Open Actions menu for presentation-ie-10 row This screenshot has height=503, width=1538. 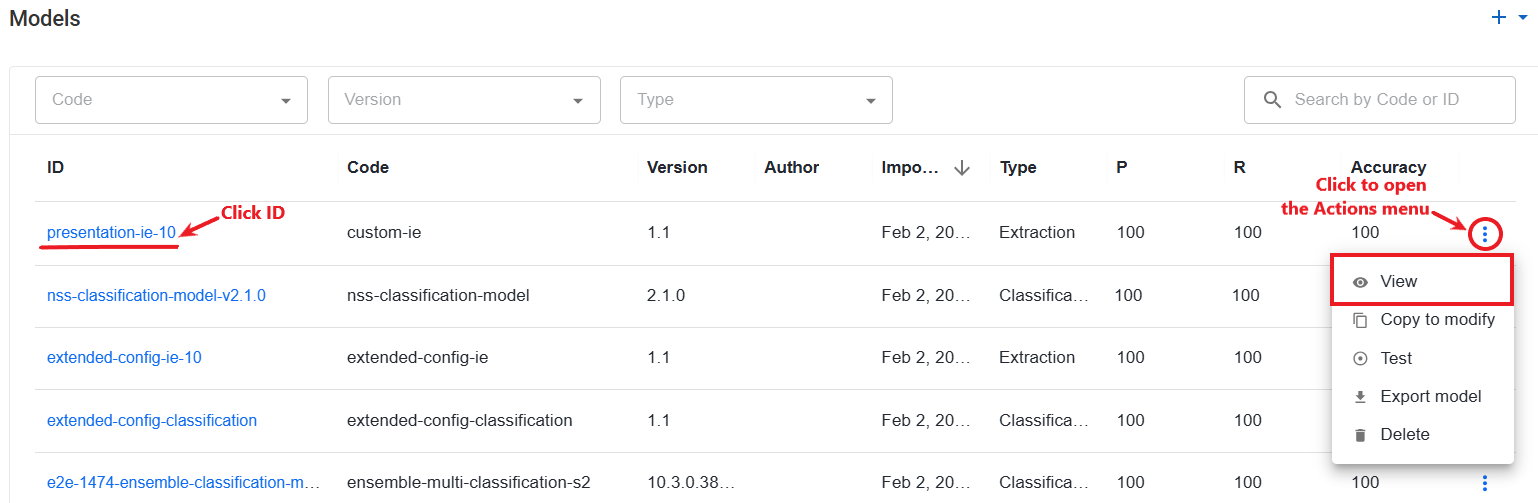click(1485, 234)
